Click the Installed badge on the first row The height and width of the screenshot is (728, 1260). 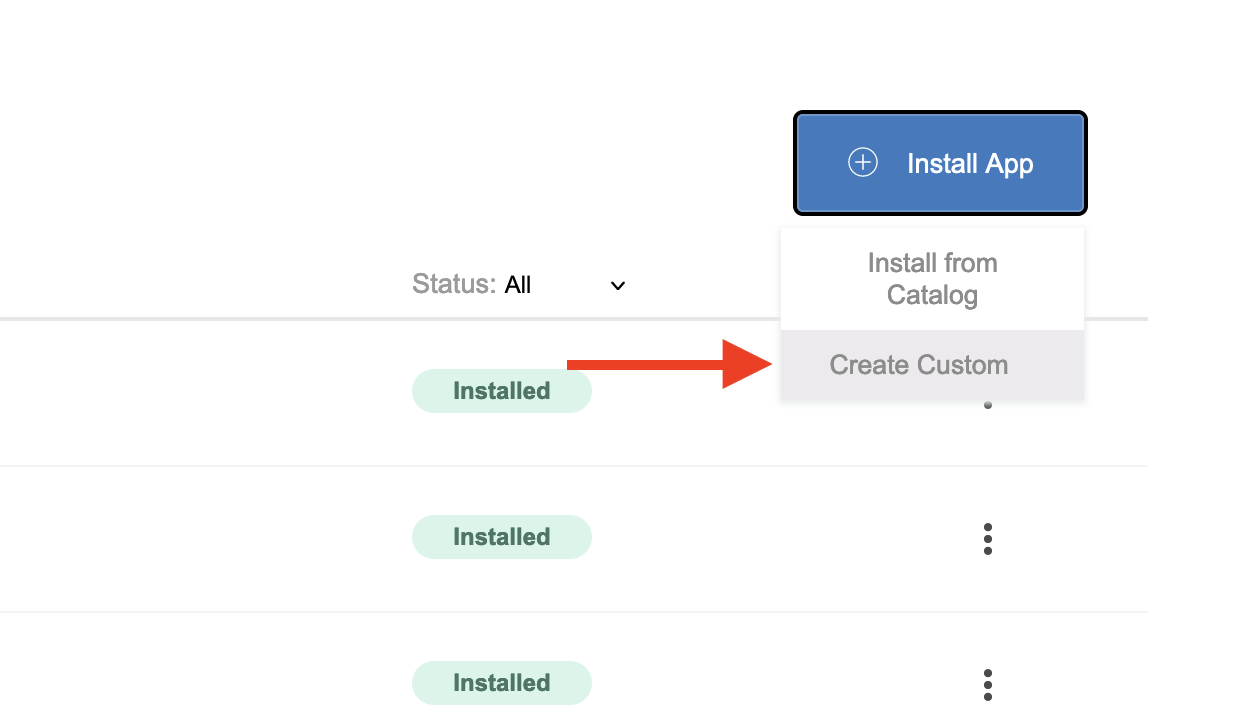502,390
